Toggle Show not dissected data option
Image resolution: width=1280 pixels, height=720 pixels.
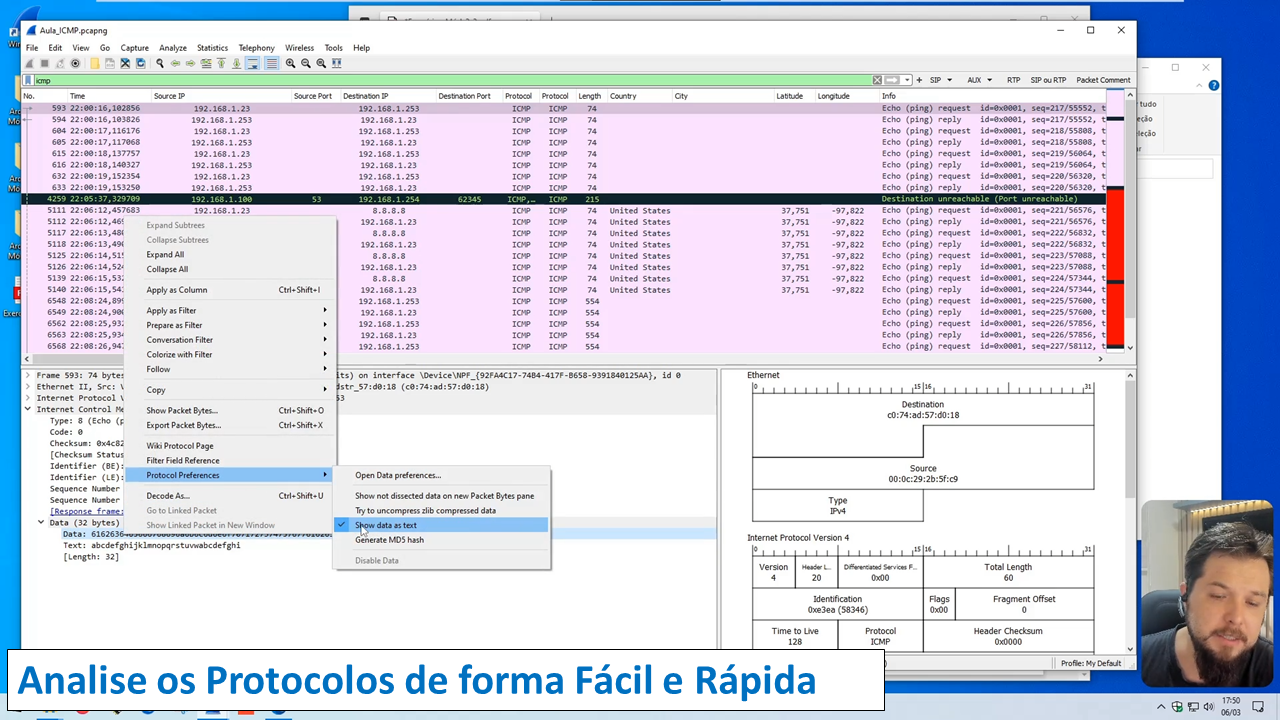coord(441,496)
